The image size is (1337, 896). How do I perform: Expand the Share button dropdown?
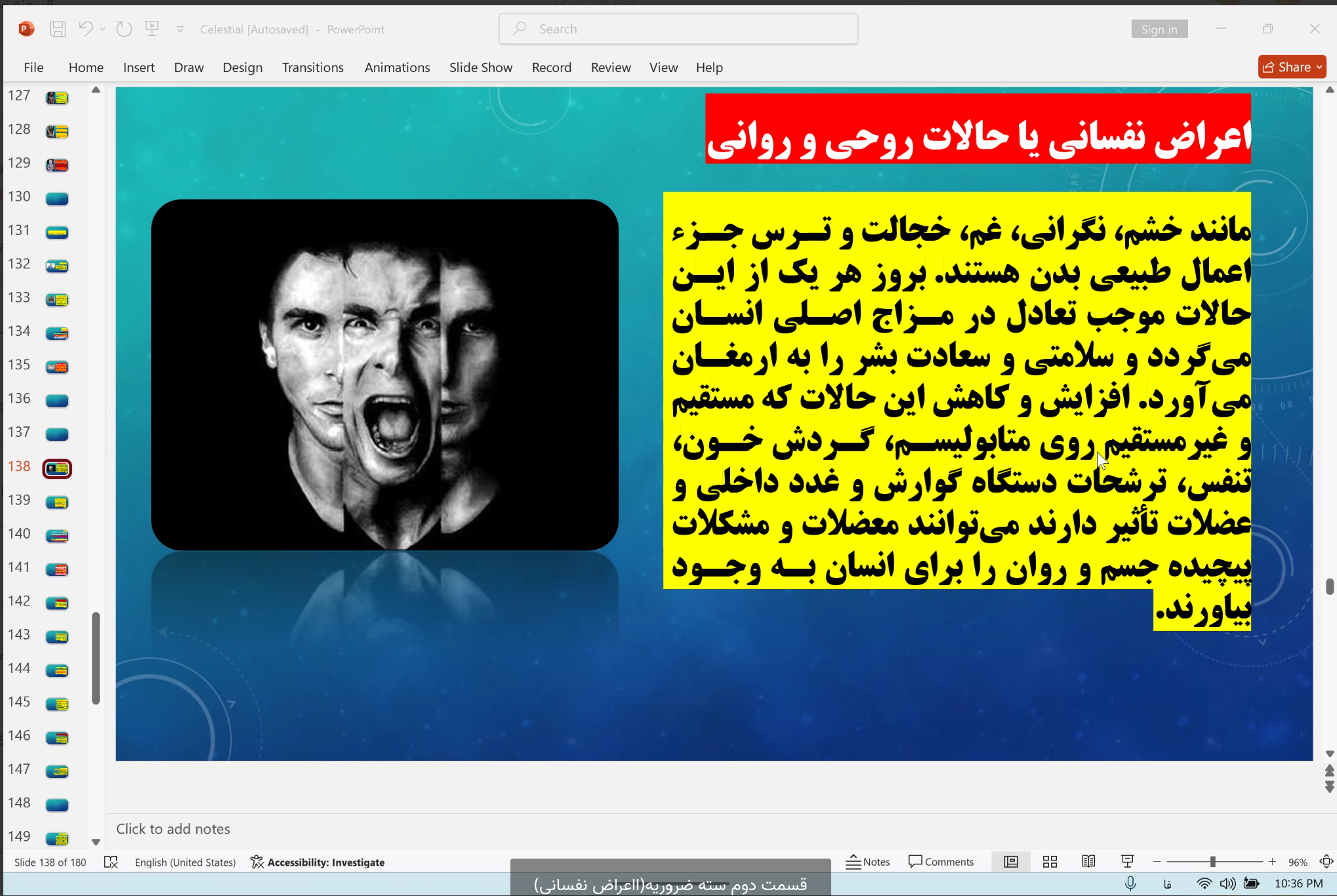point(1319,67)
